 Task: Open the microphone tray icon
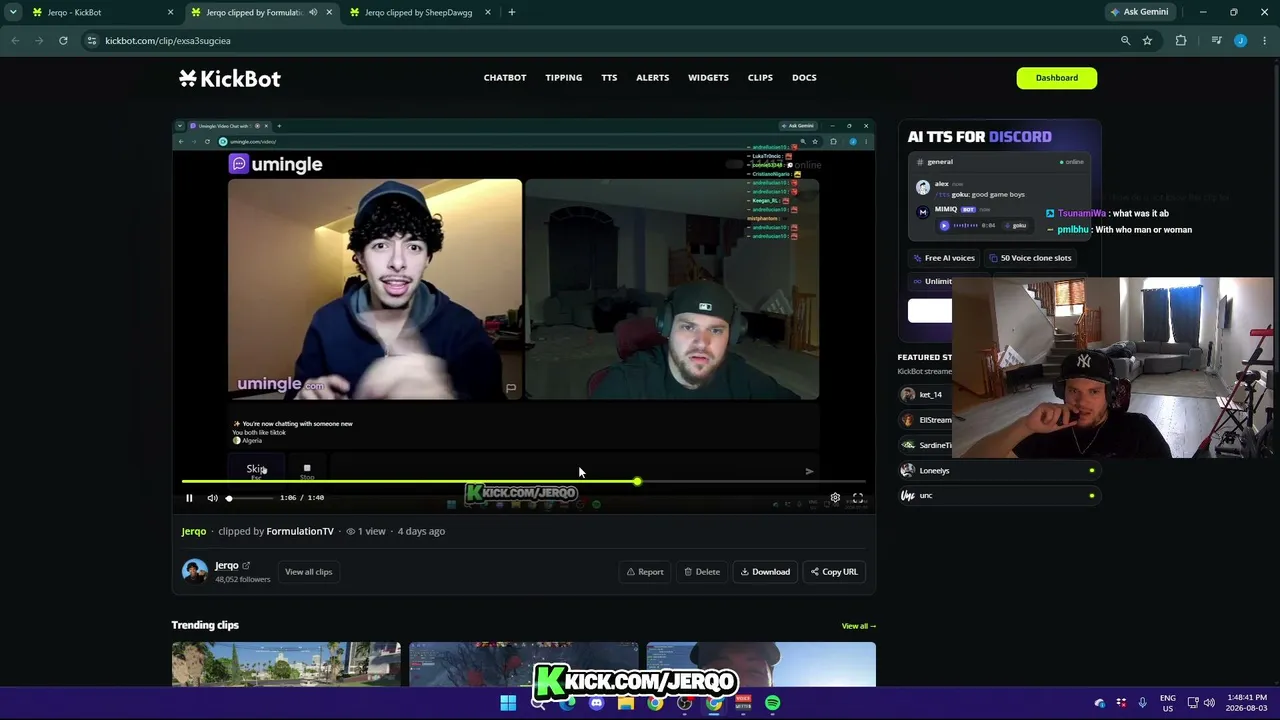click(x=1142, y=703)
